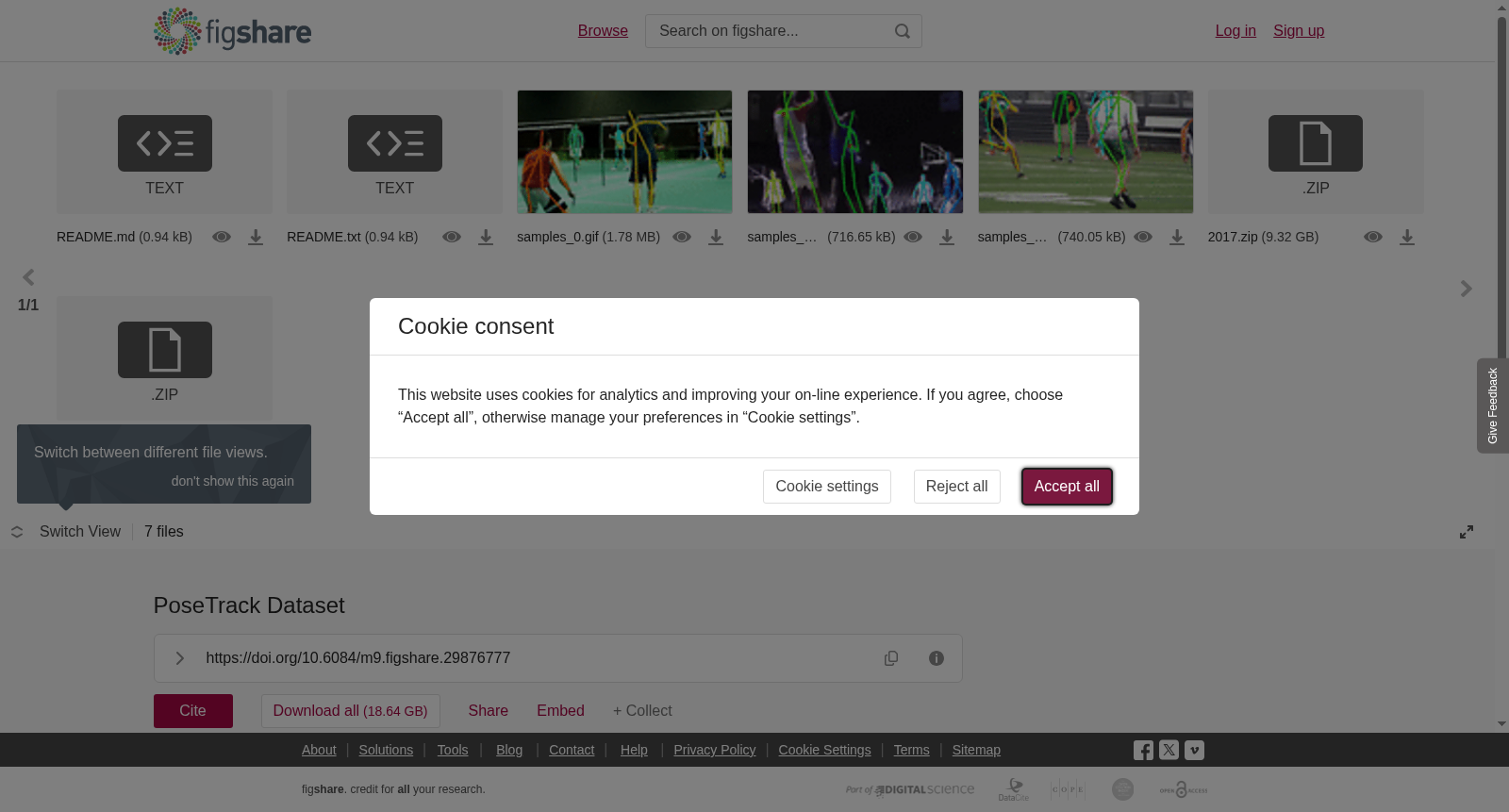Image resolution: width=1509 pixels, height=812 pixels.
Task: Go to next files page arrow
Action: pyautogui.click(x=1466, y=289)
